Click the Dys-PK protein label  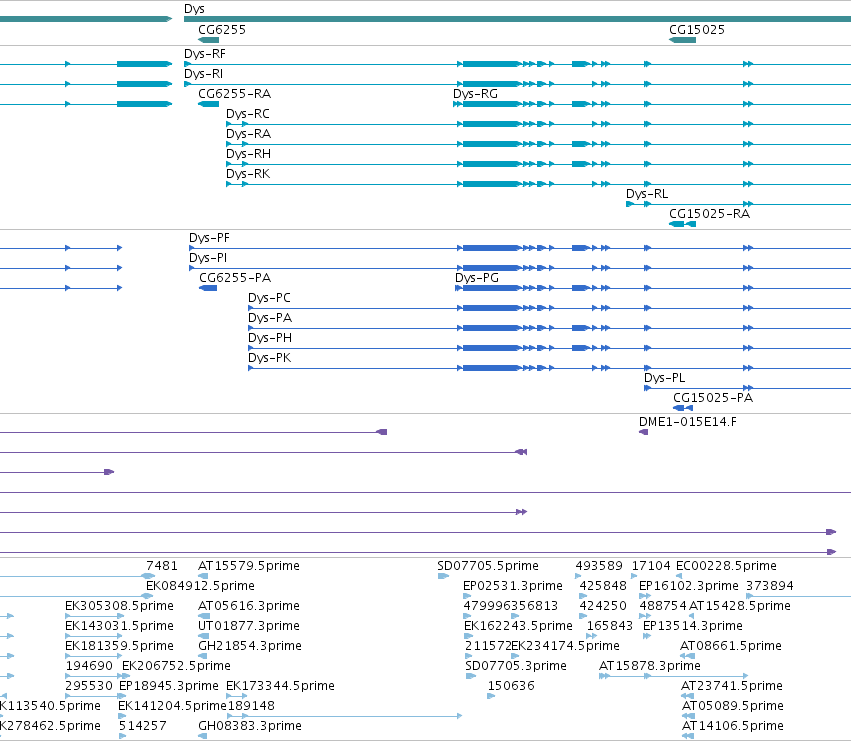270,359
